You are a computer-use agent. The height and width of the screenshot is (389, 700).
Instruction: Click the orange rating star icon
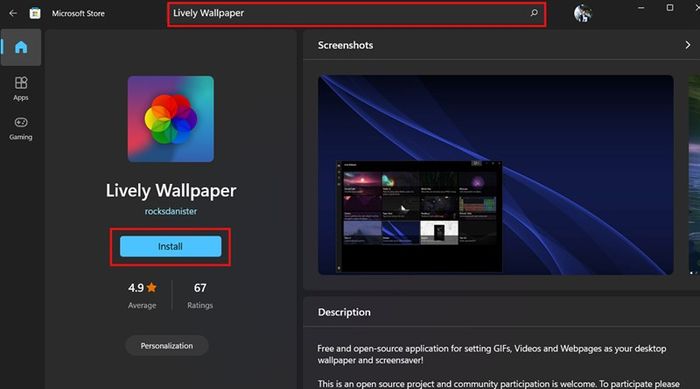pos(152,287)
